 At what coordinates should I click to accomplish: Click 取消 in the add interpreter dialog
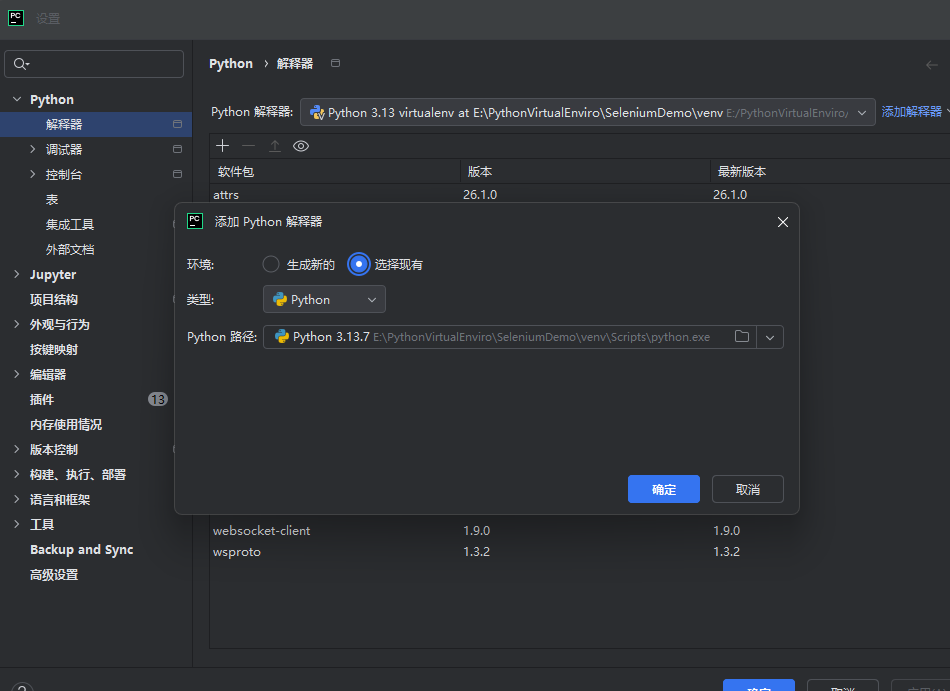748,489
